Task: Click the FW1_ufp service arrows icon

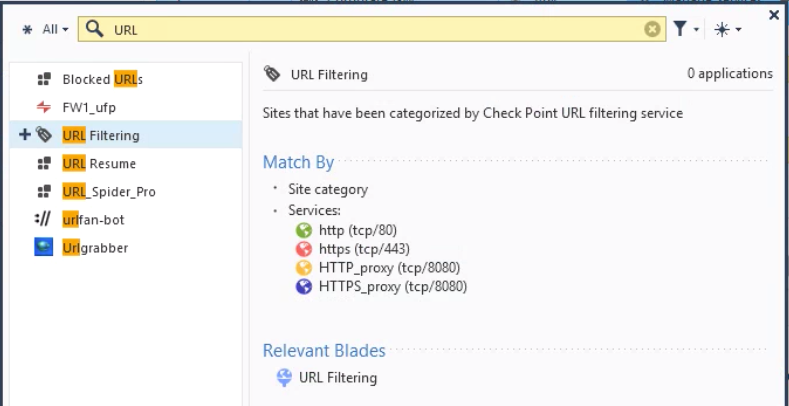Action: point(44,107)
